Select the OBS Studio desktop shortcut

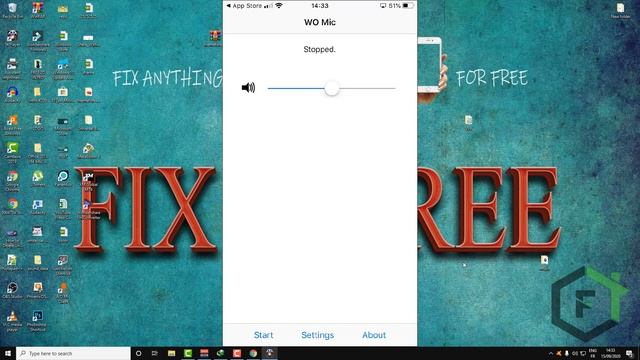12,291
